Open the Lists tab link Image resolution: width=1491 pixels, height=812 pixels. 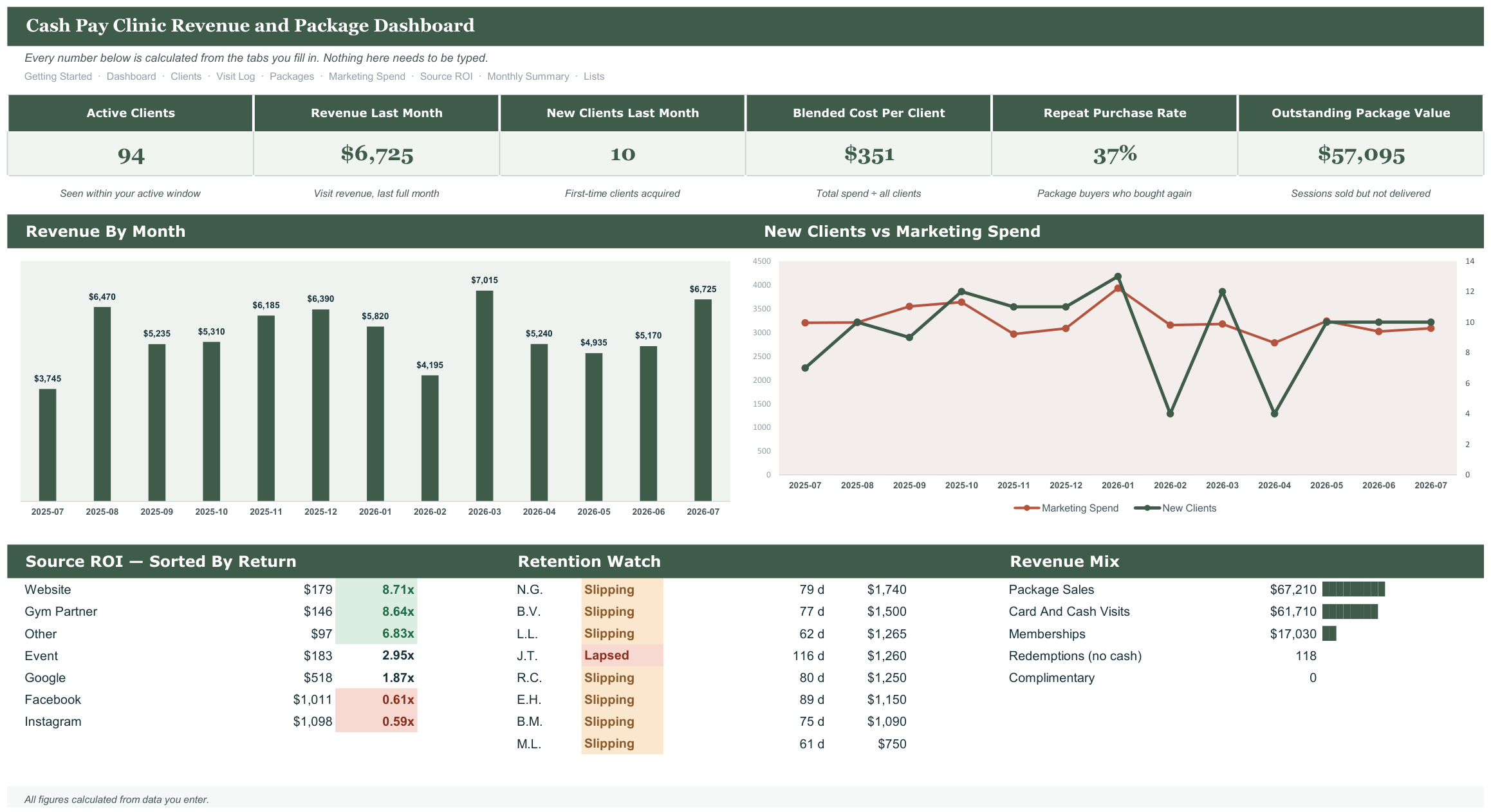(593, 77)
